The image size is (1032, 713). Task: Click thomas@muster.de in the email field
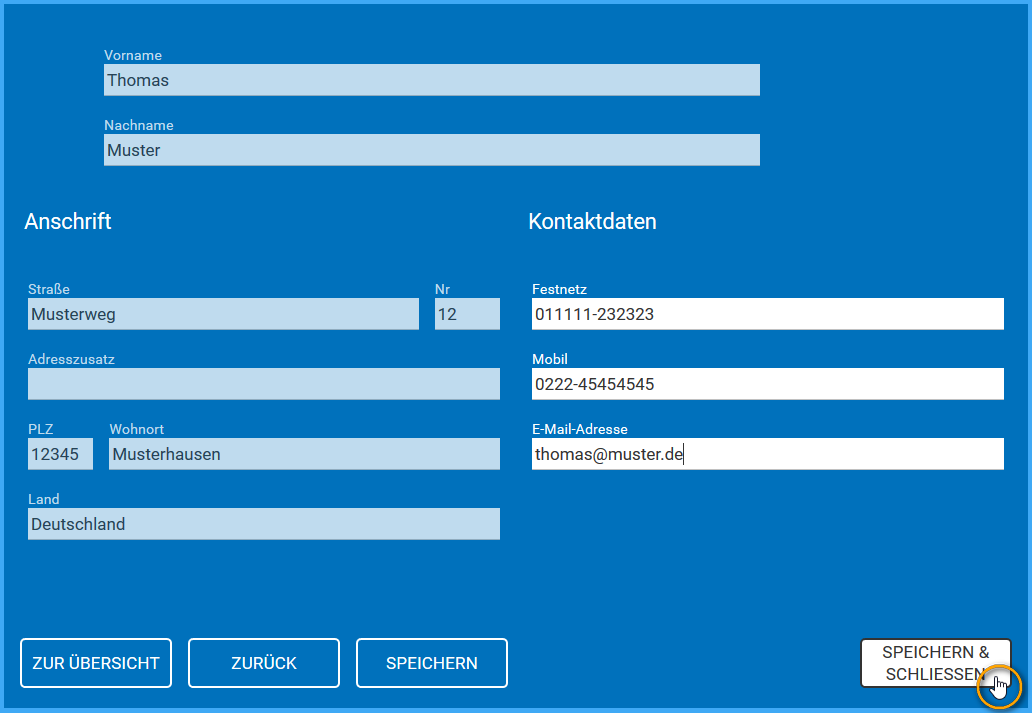coord(608,453)
